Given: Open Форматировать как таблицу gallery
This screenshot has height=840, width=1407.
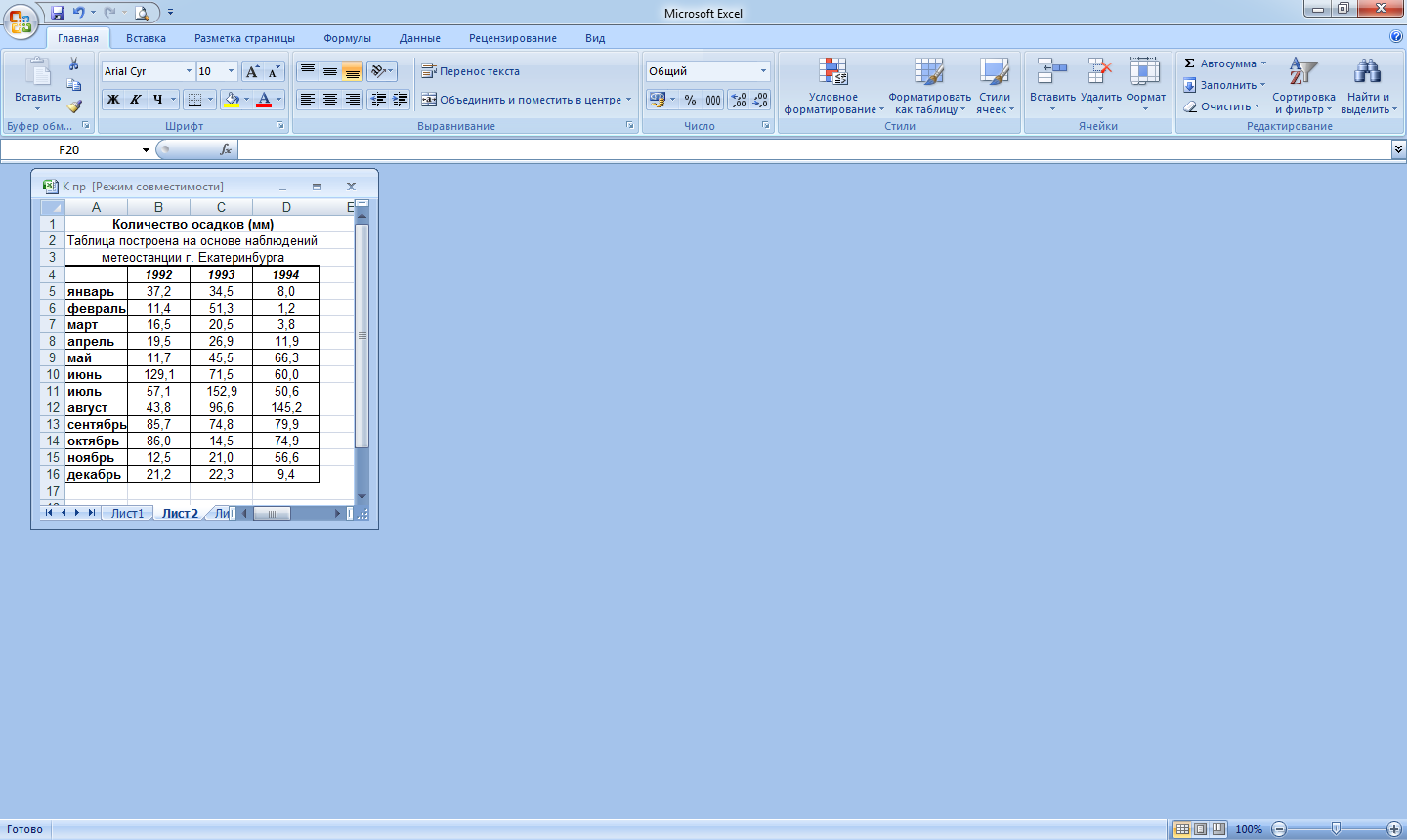Looking at the screenshot, I should 929,86.
